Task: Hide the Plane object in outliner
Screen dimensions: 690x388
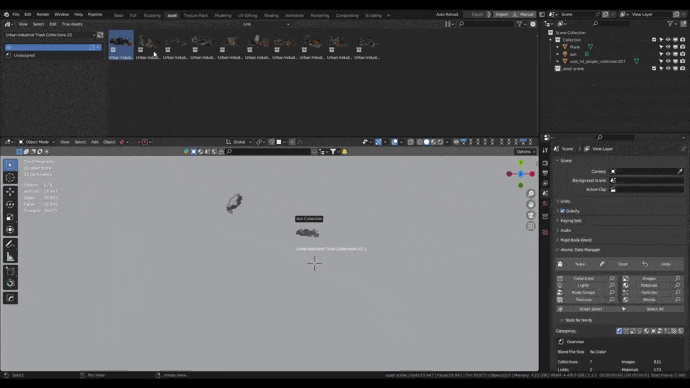Action: [668, 47]
